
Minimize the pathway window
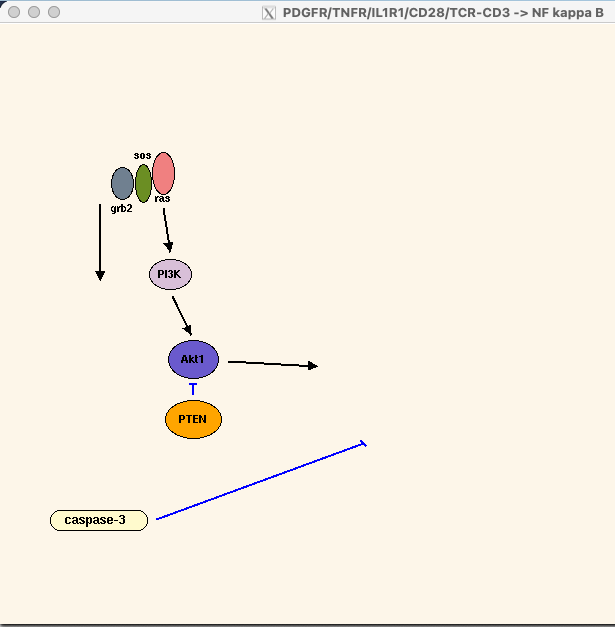pyautogui.click(x=34, y=12)
